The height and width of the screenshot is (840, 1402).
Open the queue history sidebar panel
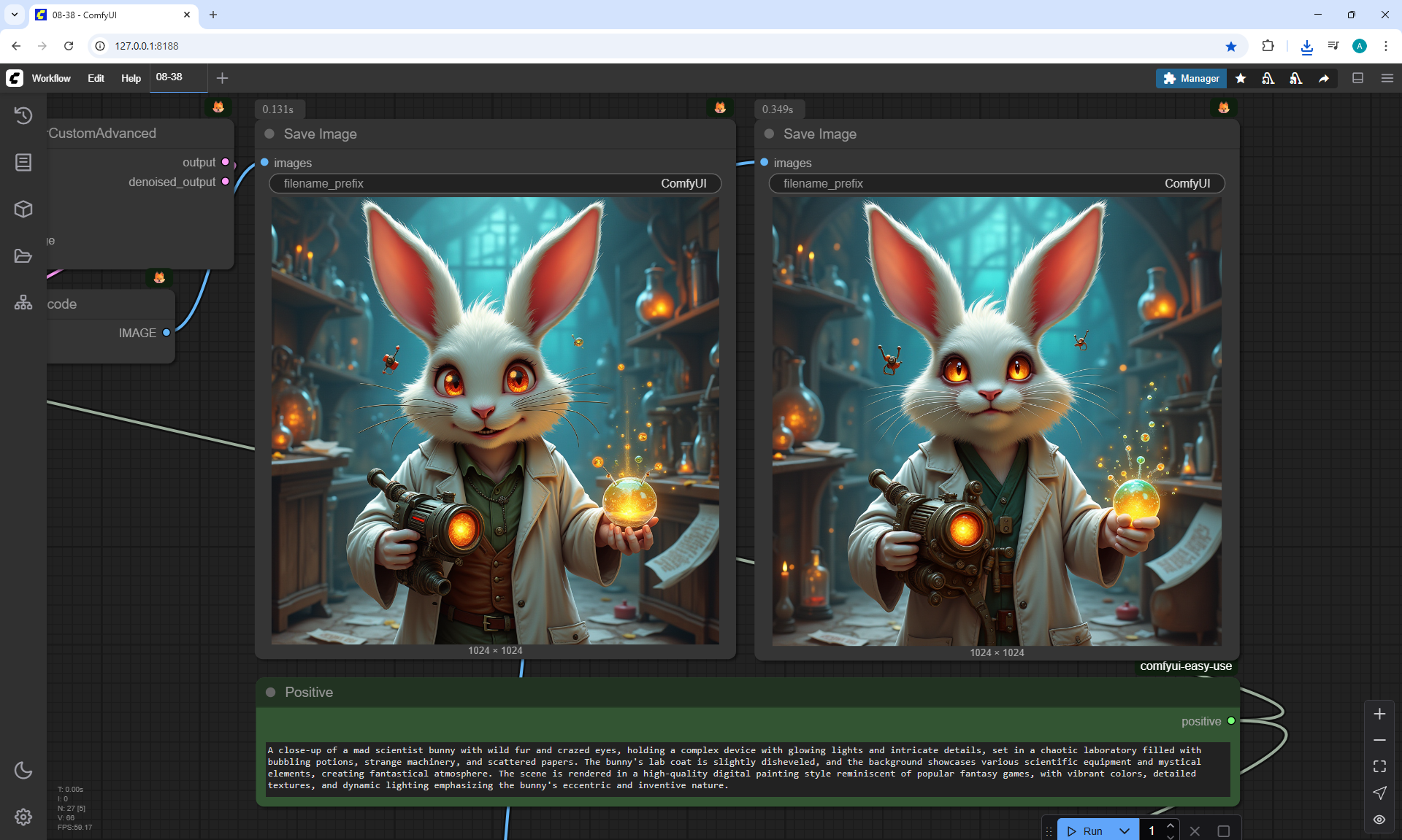23,115
